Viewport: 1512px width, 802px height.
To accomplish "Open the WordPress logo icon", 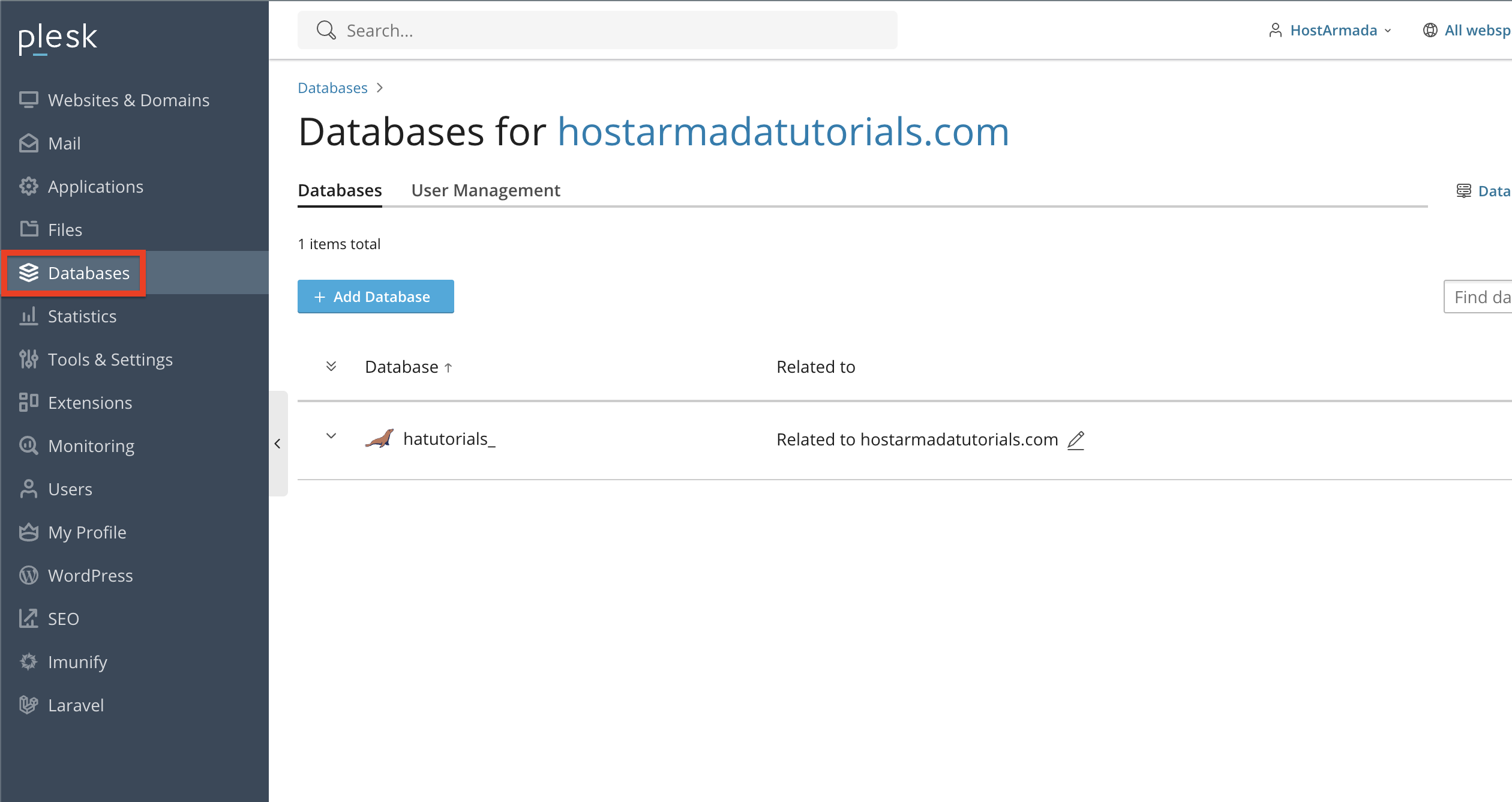I will tap(28, 575).
